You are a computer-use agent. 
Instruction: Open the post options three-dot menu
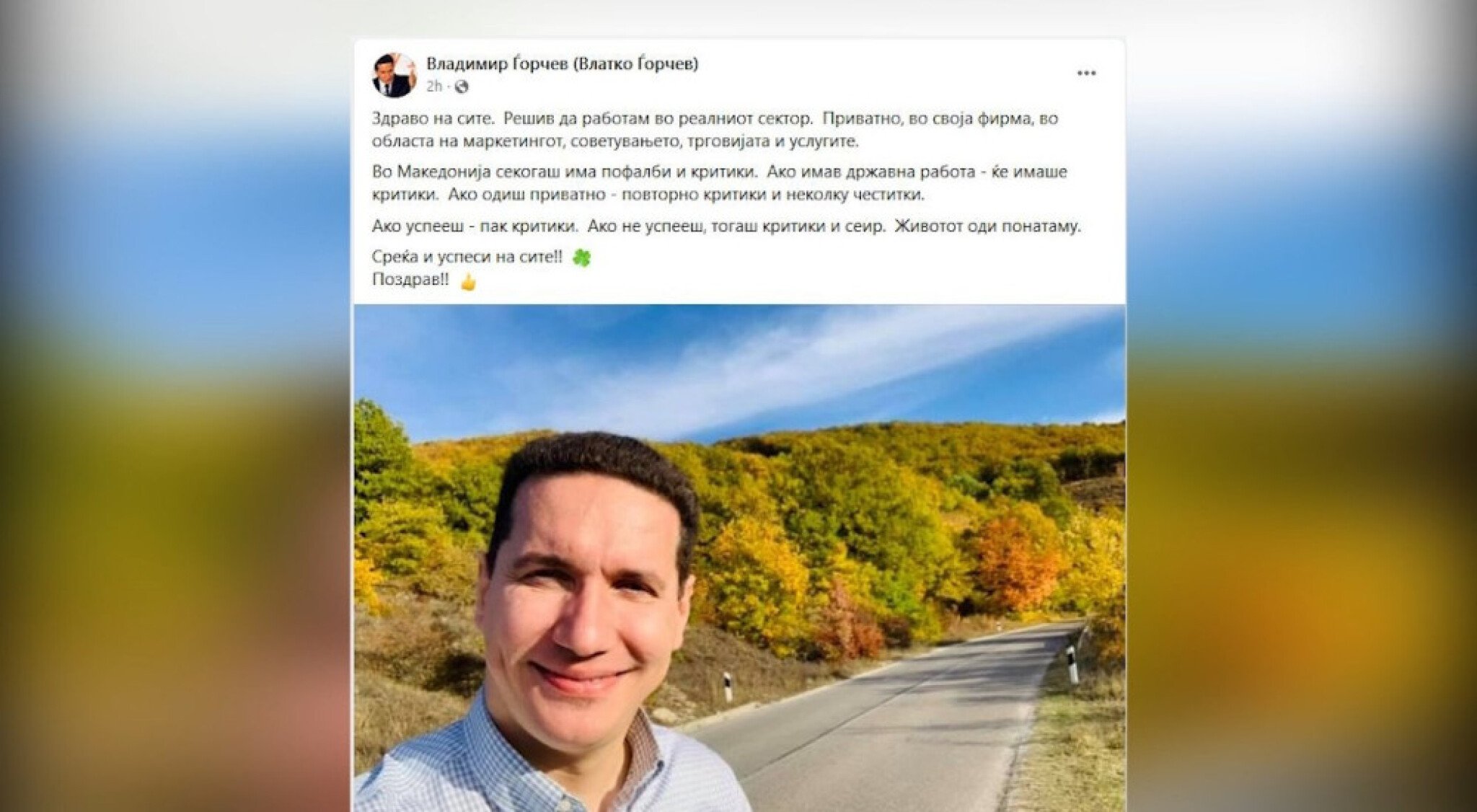(x=1086, y=74)
